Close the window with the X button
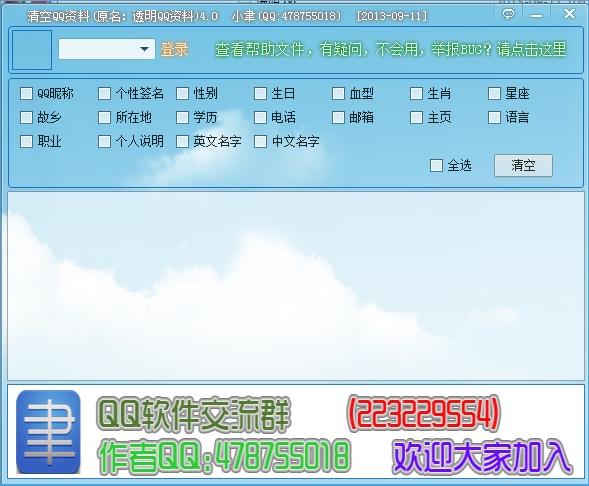 569,14
